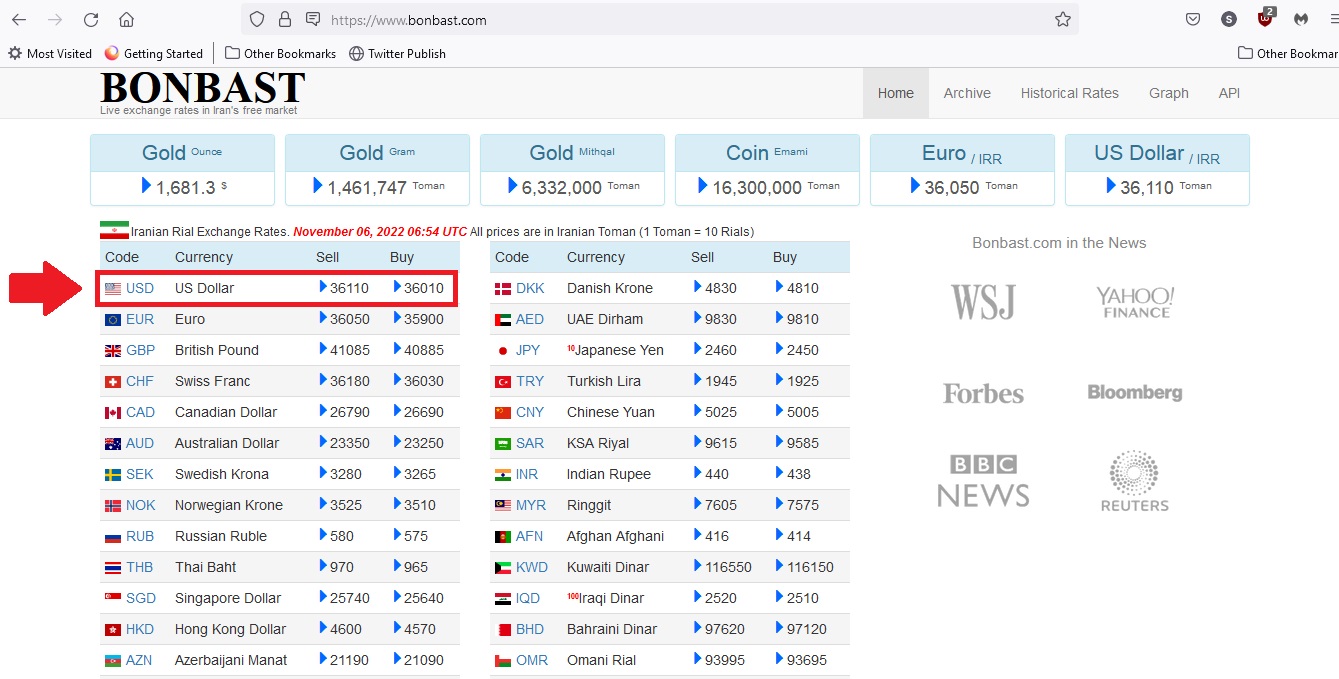1339x679 pixels.
Task: Click the Malwarebytes extension icon
Action: click(1301, 19)
